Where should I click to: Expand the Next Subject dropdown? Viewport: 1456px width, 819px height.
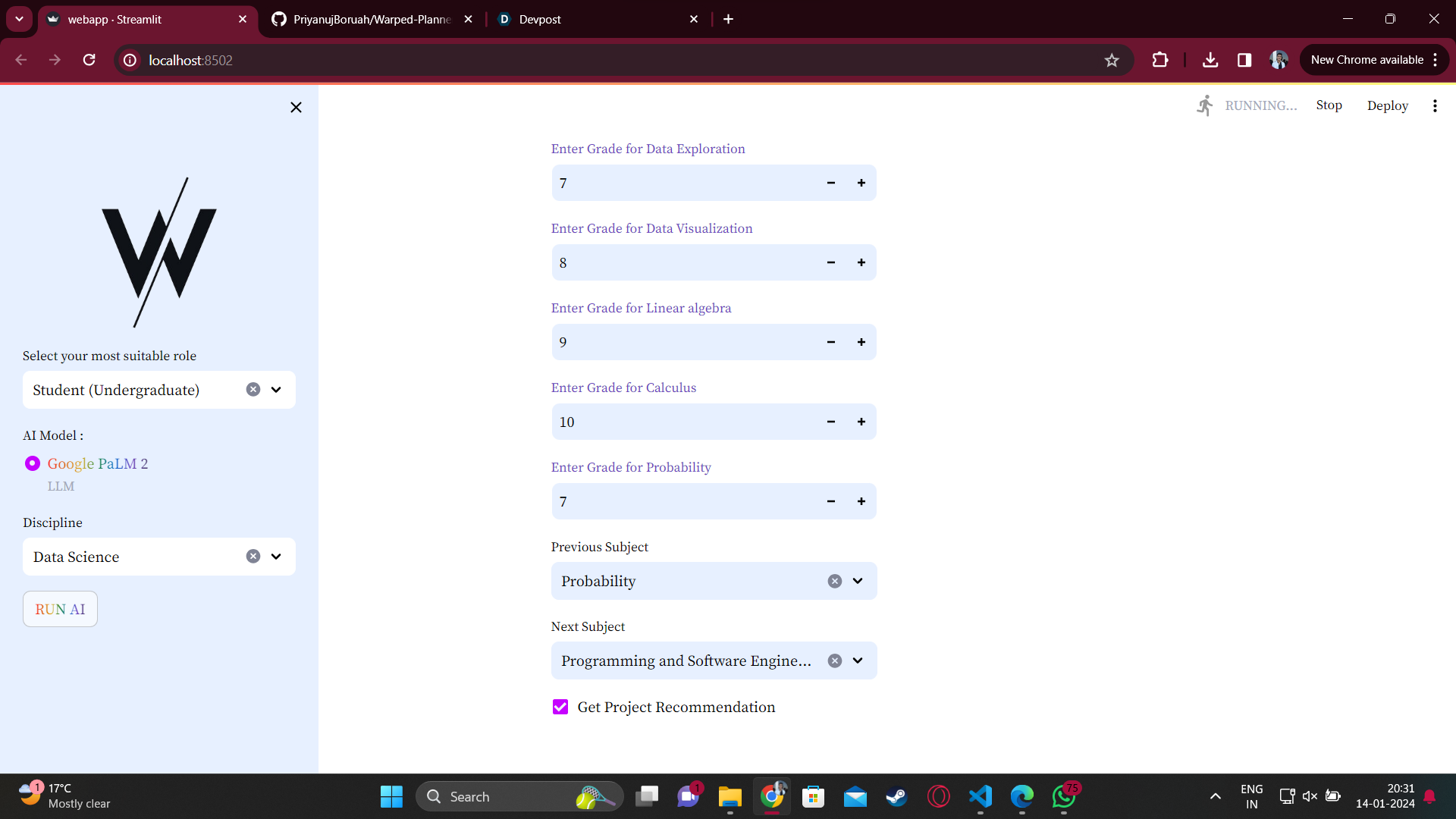coord(858,661)
